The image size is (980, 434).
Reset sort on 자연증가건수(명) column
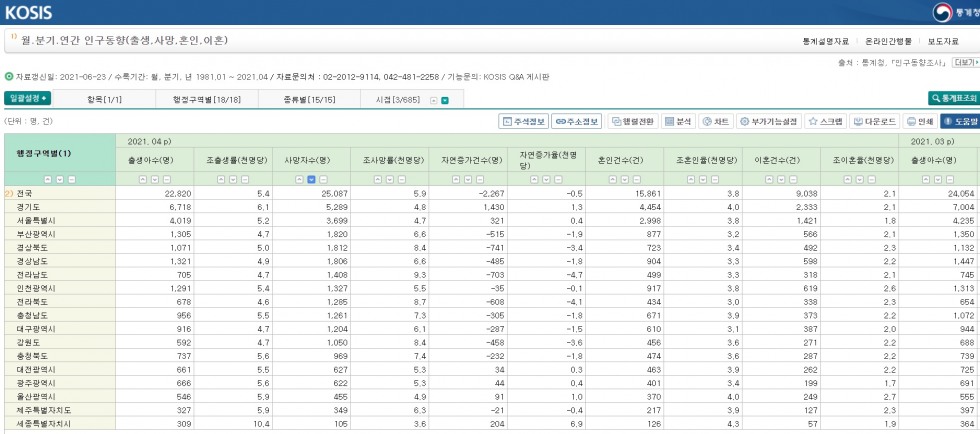point(480,179)
